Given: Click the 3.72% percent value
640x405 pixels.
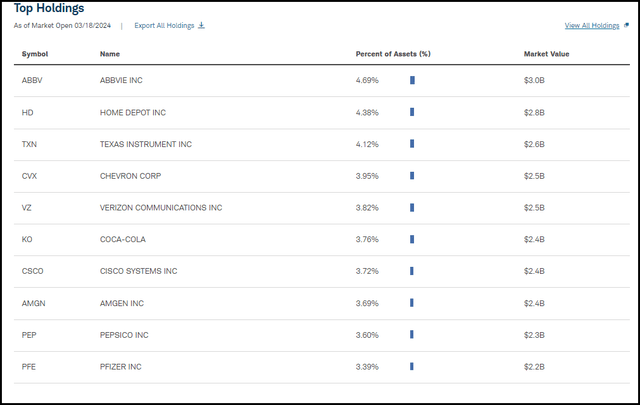Looking at the screenshot, I should pyautogui.click(x=367, y=271).
